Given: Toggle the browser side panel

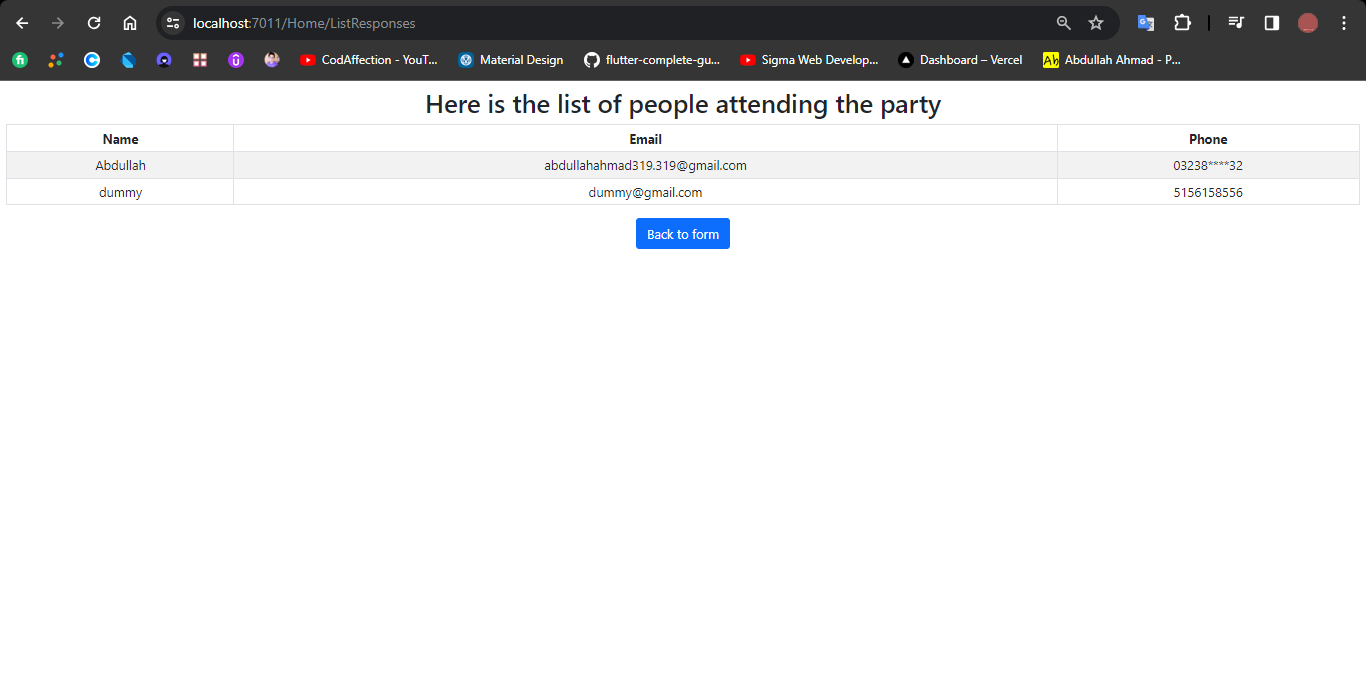Looking at the screenshot, I should tap(1272, 23).
